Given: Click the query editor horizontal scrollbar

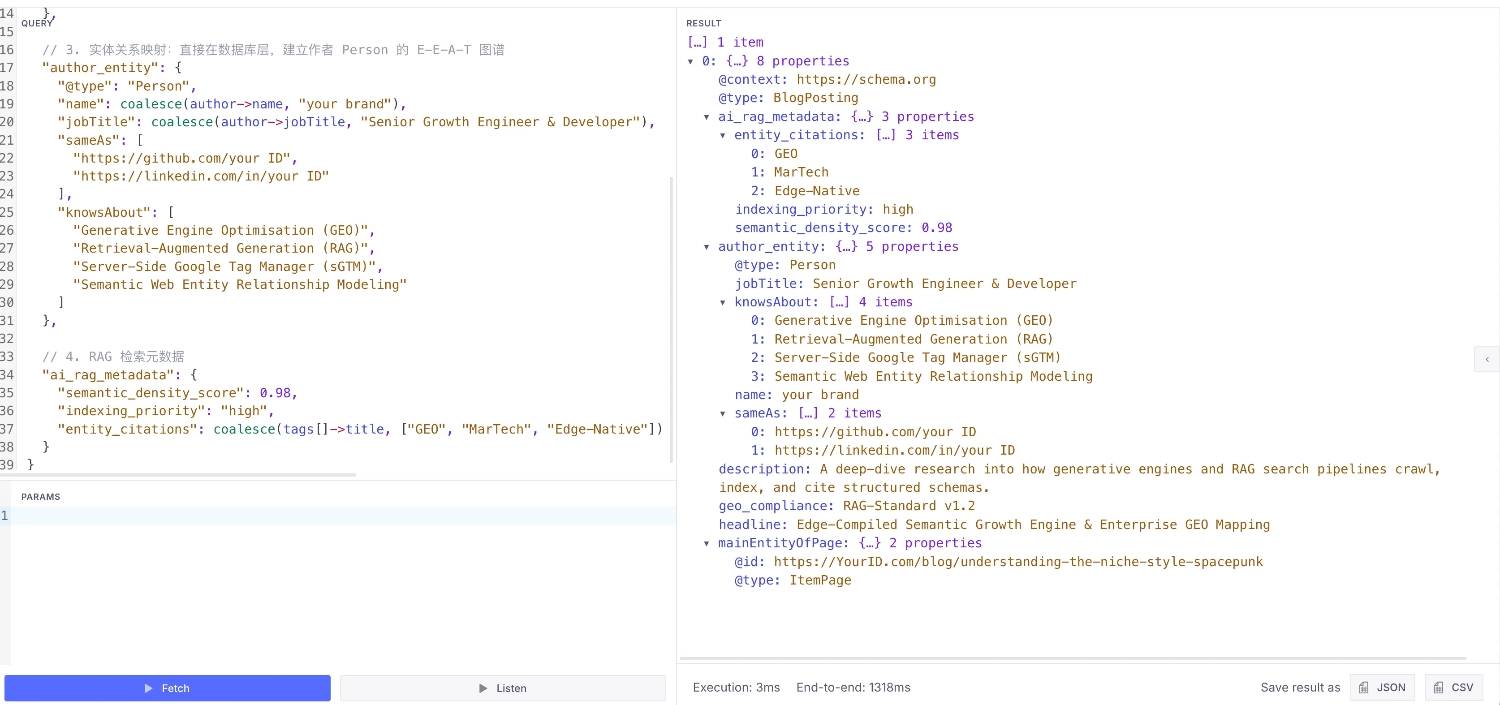Looking at the screenshot, I should coord(178,475).
